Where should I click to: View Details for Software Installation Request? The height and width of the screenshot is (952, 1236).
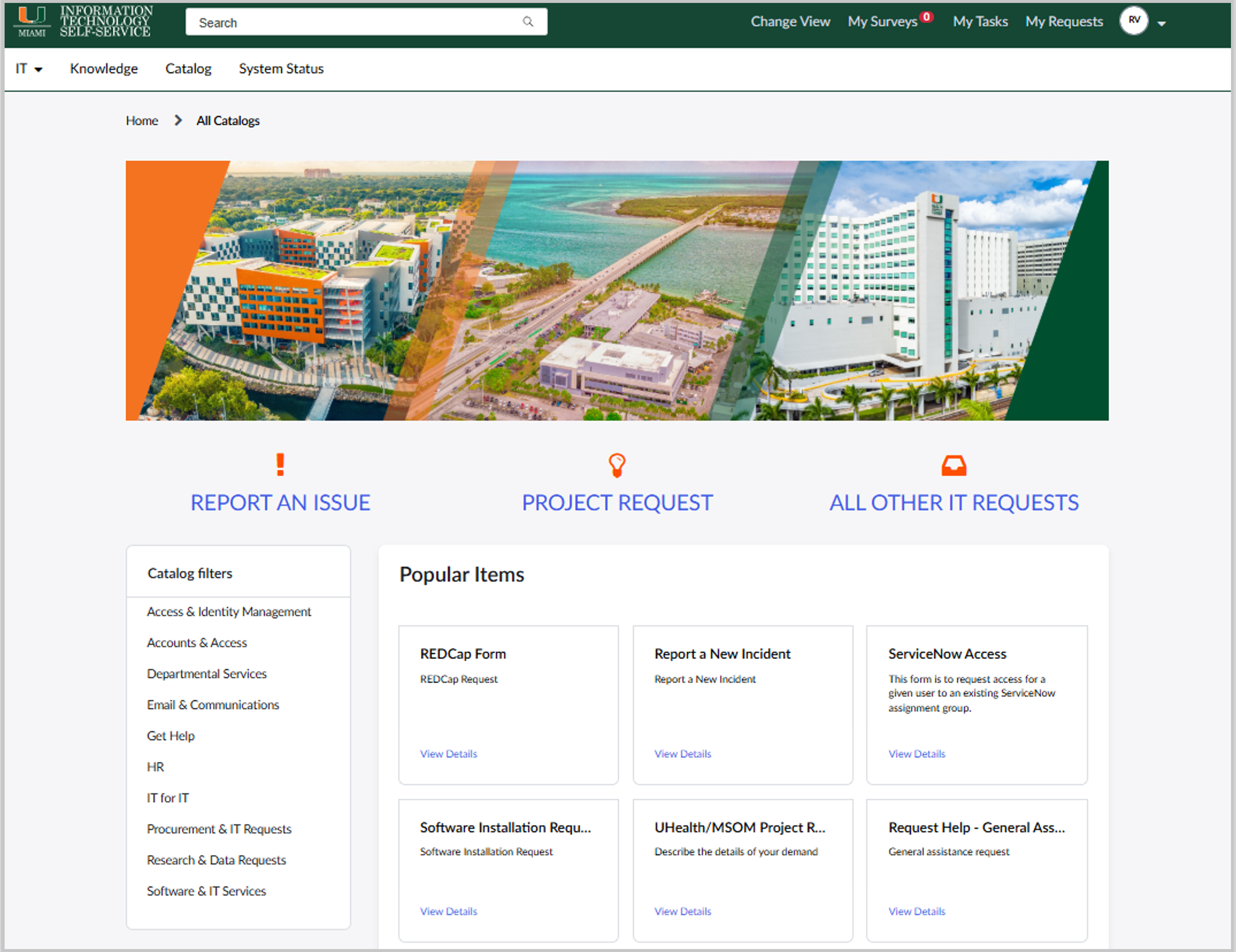(449, 911)
